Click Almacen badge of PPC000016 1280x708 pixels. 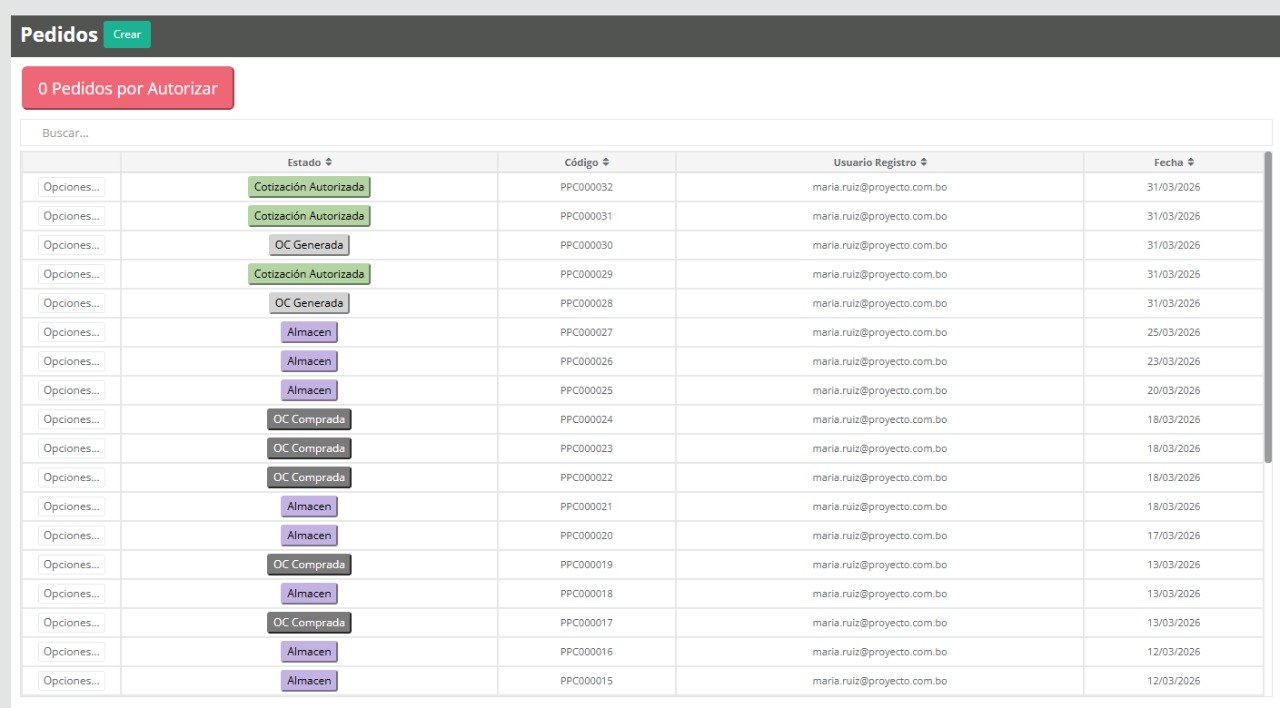309,651
